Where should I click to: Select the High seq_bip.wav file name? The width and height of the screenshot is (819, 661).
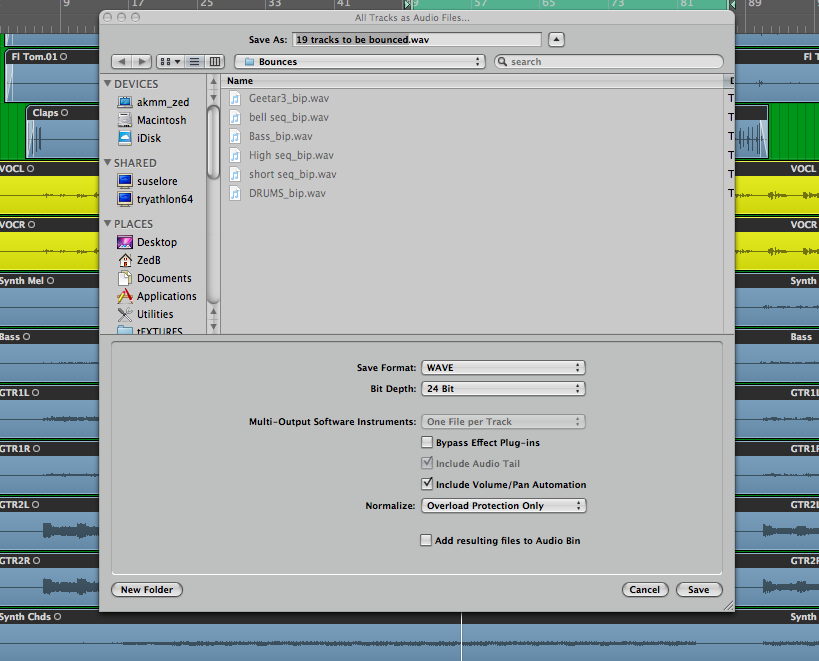point(291,155)
